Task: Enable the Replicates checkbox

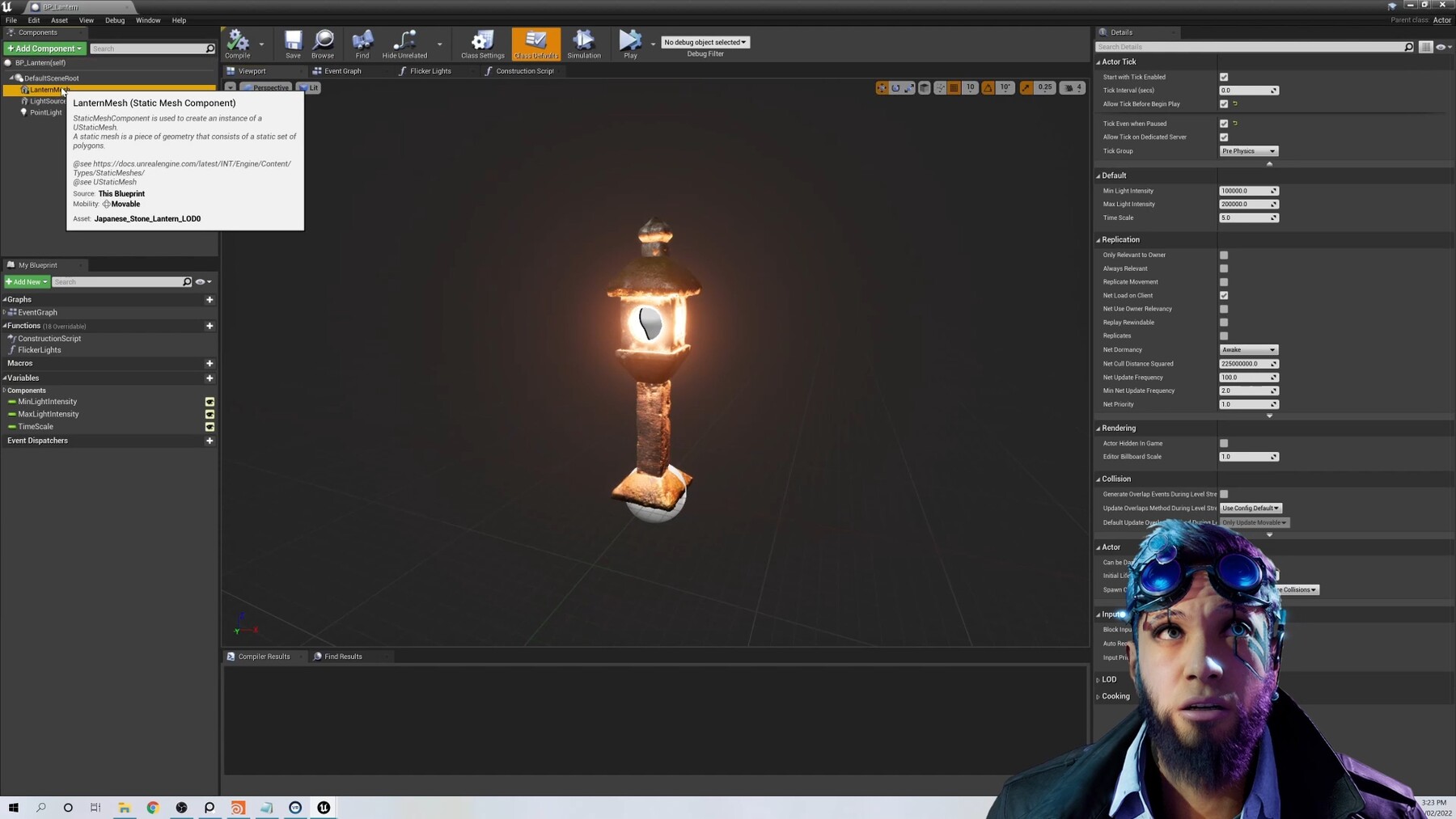Action: click(x=1224, y=336)
